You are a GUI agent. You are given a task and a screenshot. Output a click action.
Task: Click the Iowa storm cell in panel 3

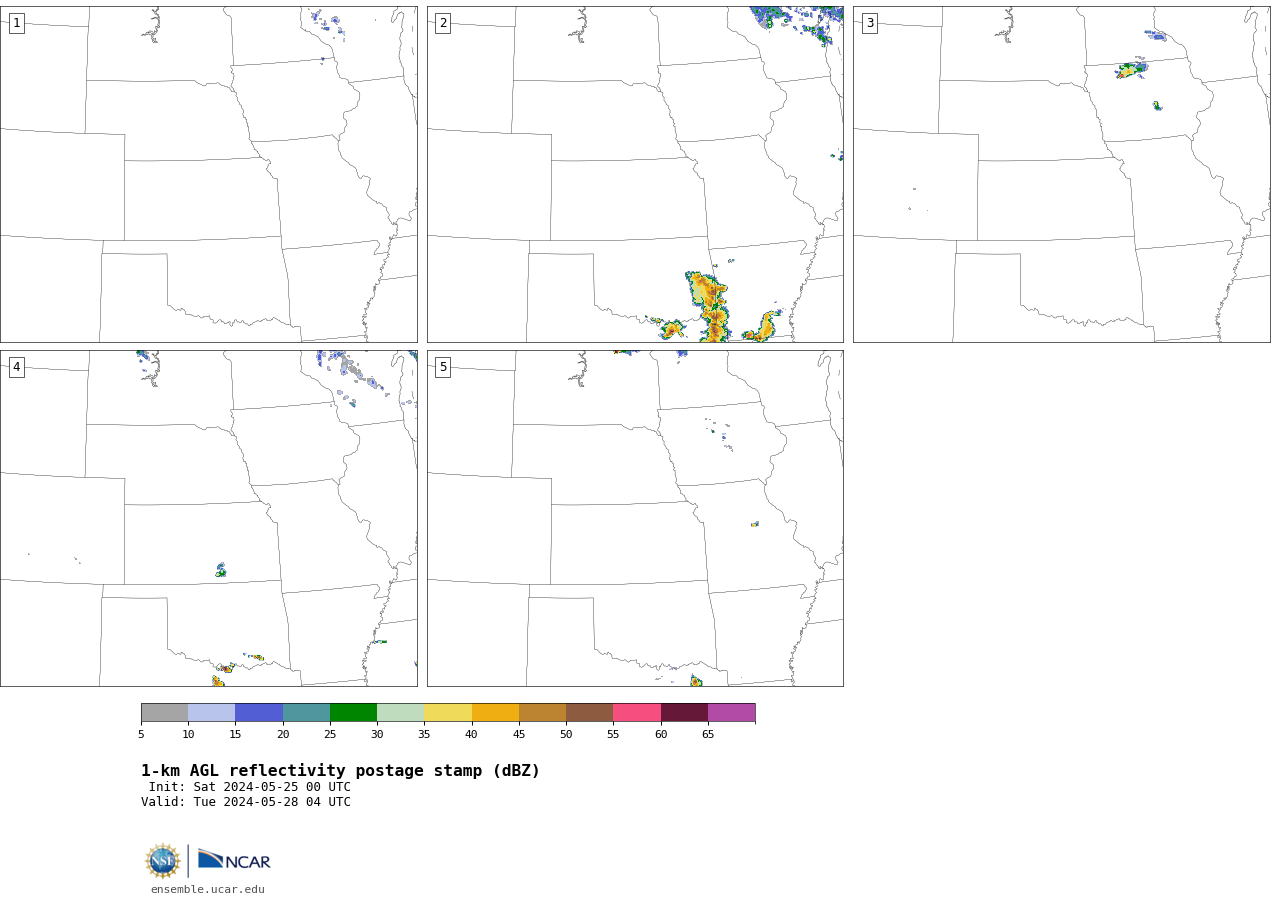coord(1132,70)
